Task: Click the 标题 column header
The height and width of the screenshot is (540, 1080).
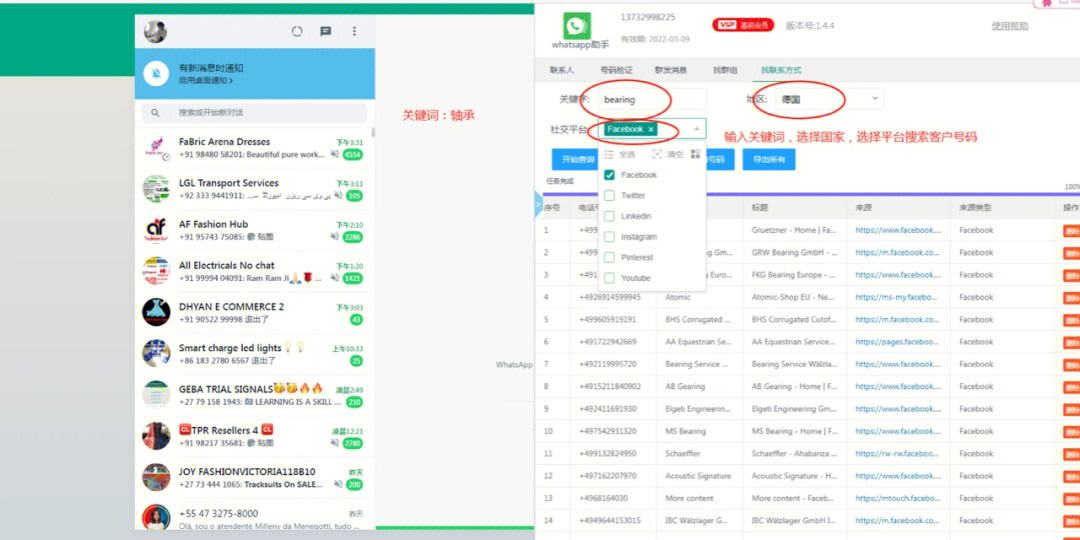Action: (760, 207)
